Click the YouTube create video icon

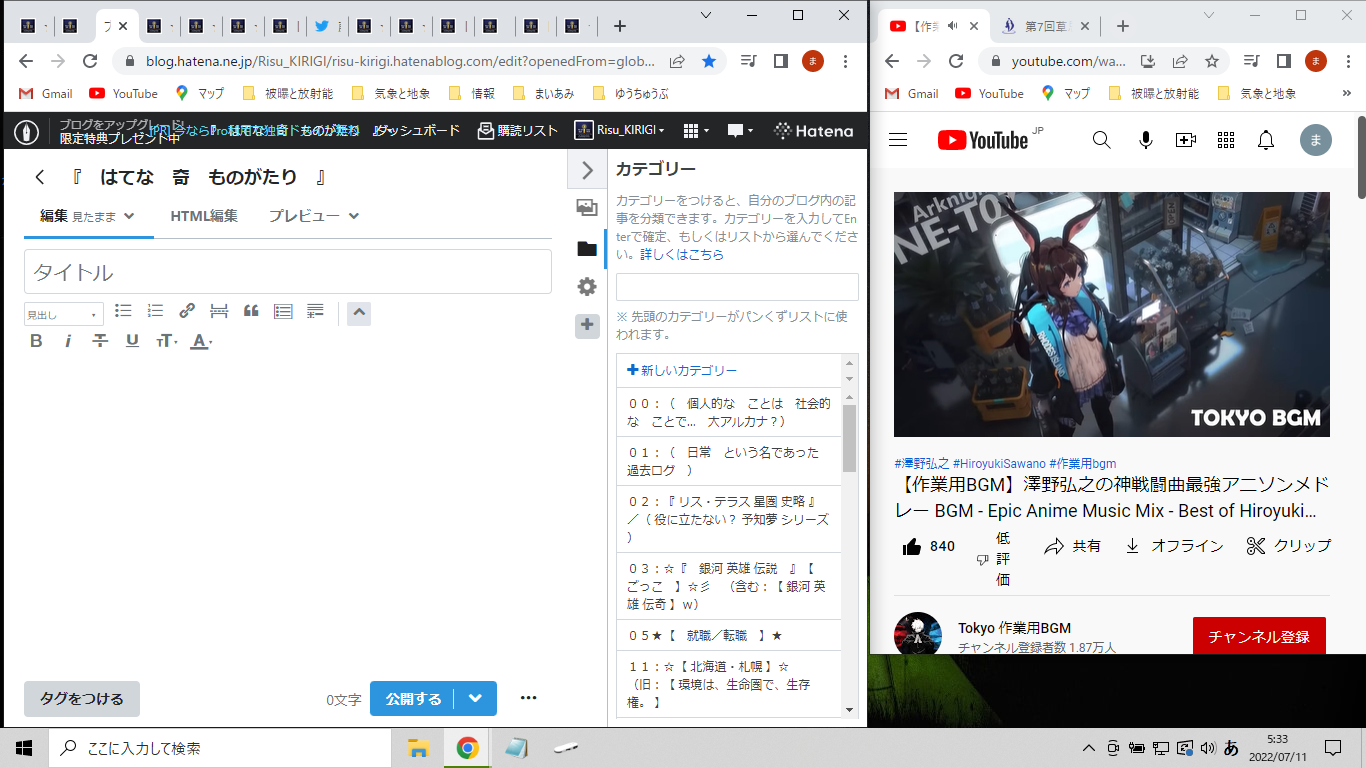click(x=1186, y=140)
